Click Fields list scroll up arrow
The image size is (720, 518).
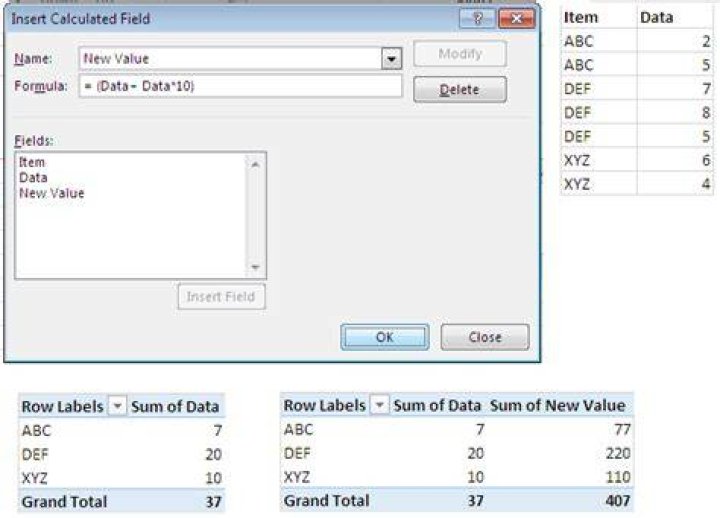(256, 164)
